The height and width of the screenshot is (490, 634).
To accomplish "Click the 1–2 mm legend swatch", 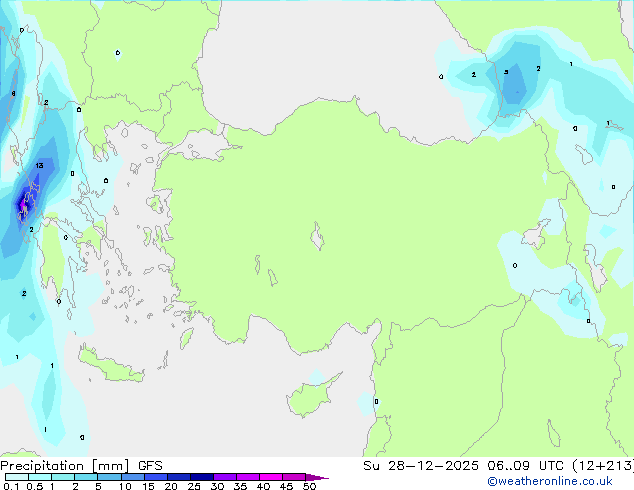I will 63,477.
